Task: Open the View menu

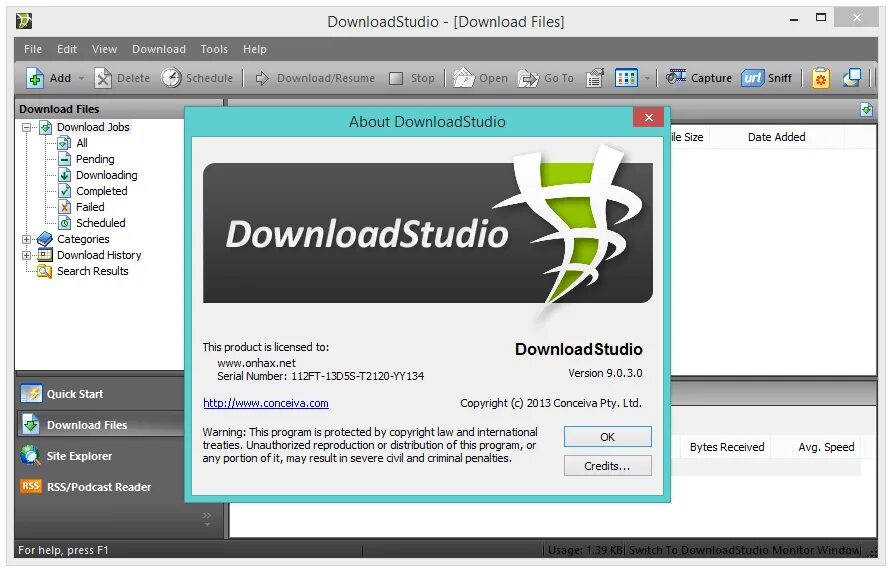Action: [105, 49]
